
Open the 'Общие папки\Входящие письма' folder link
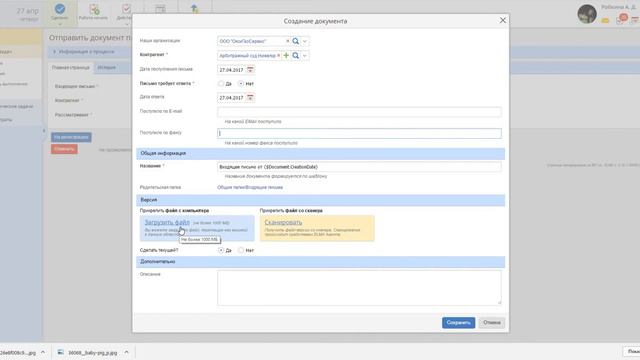pyautogui.click(x=250, y=187)
